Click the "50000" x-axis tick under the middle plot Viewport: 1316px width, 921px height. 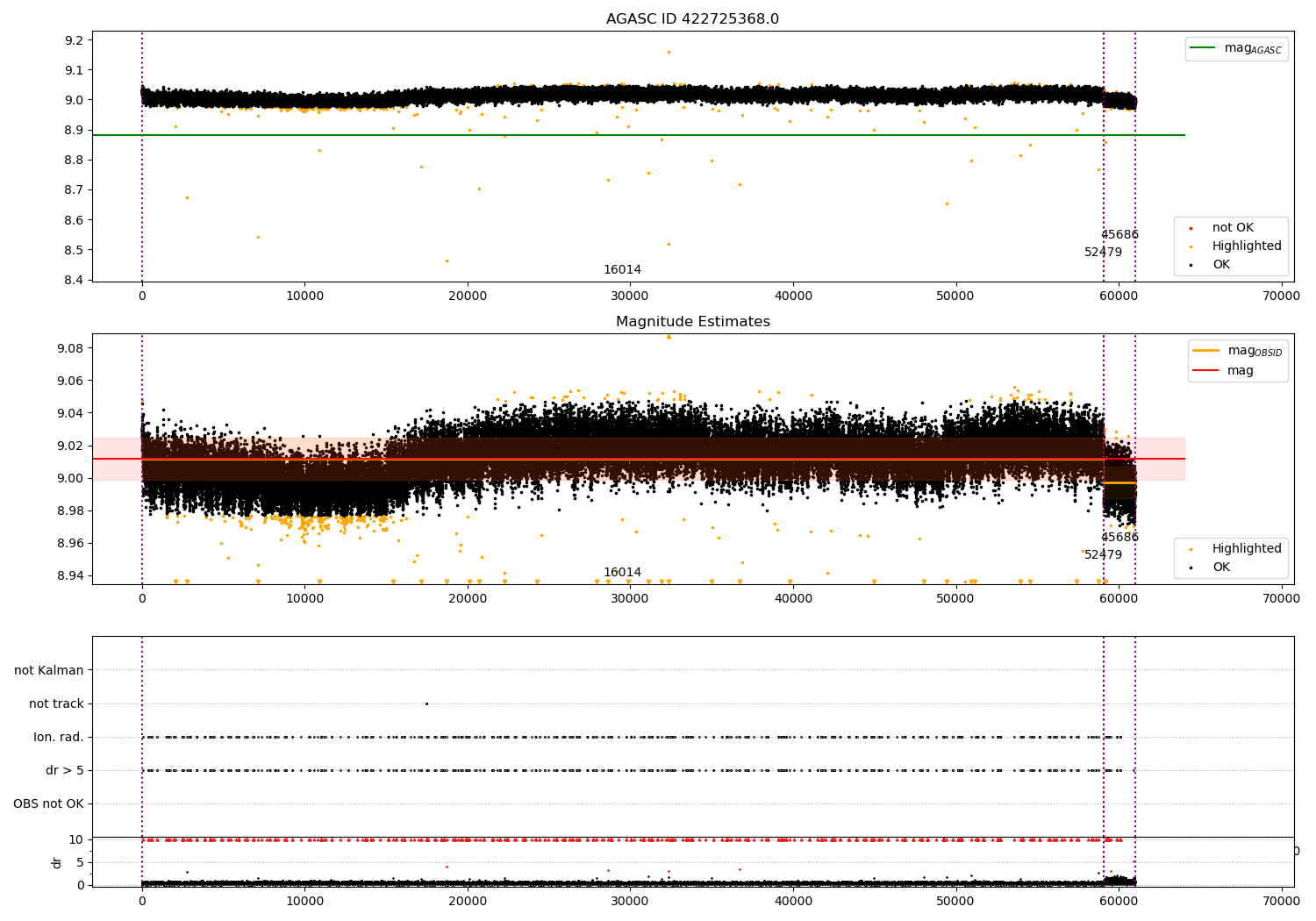click(955, 599)
